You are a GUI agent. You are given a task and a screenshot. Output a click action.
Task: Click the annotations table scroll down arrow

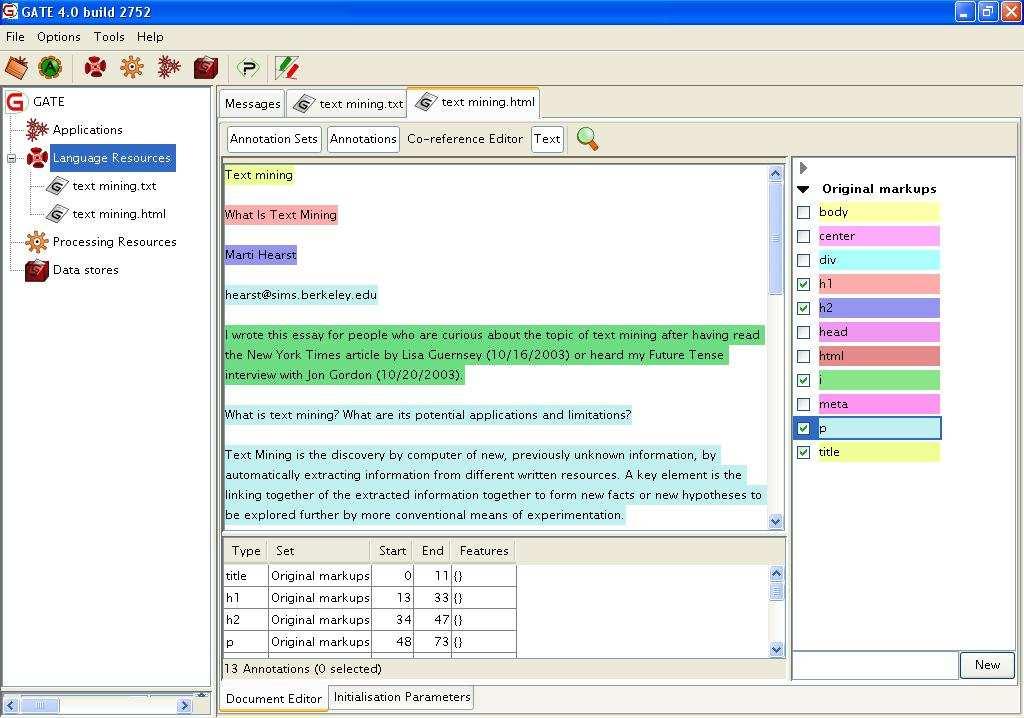pos(776,649)
